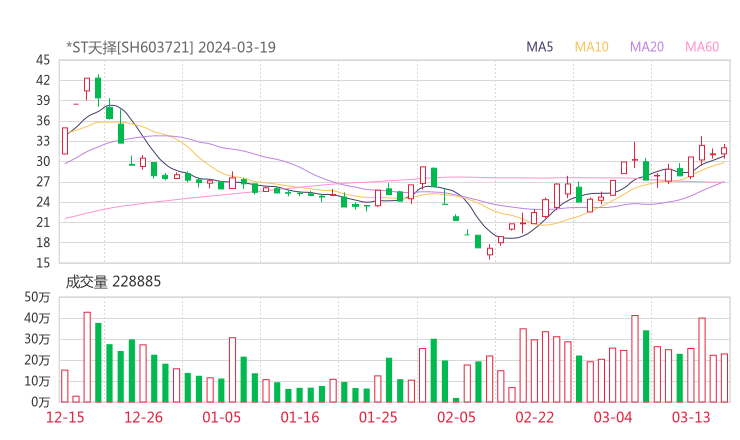Viewport: 740px width, 440px height.
Task: Select the last candlestick on the chart
Action: (x=724, y=151)
